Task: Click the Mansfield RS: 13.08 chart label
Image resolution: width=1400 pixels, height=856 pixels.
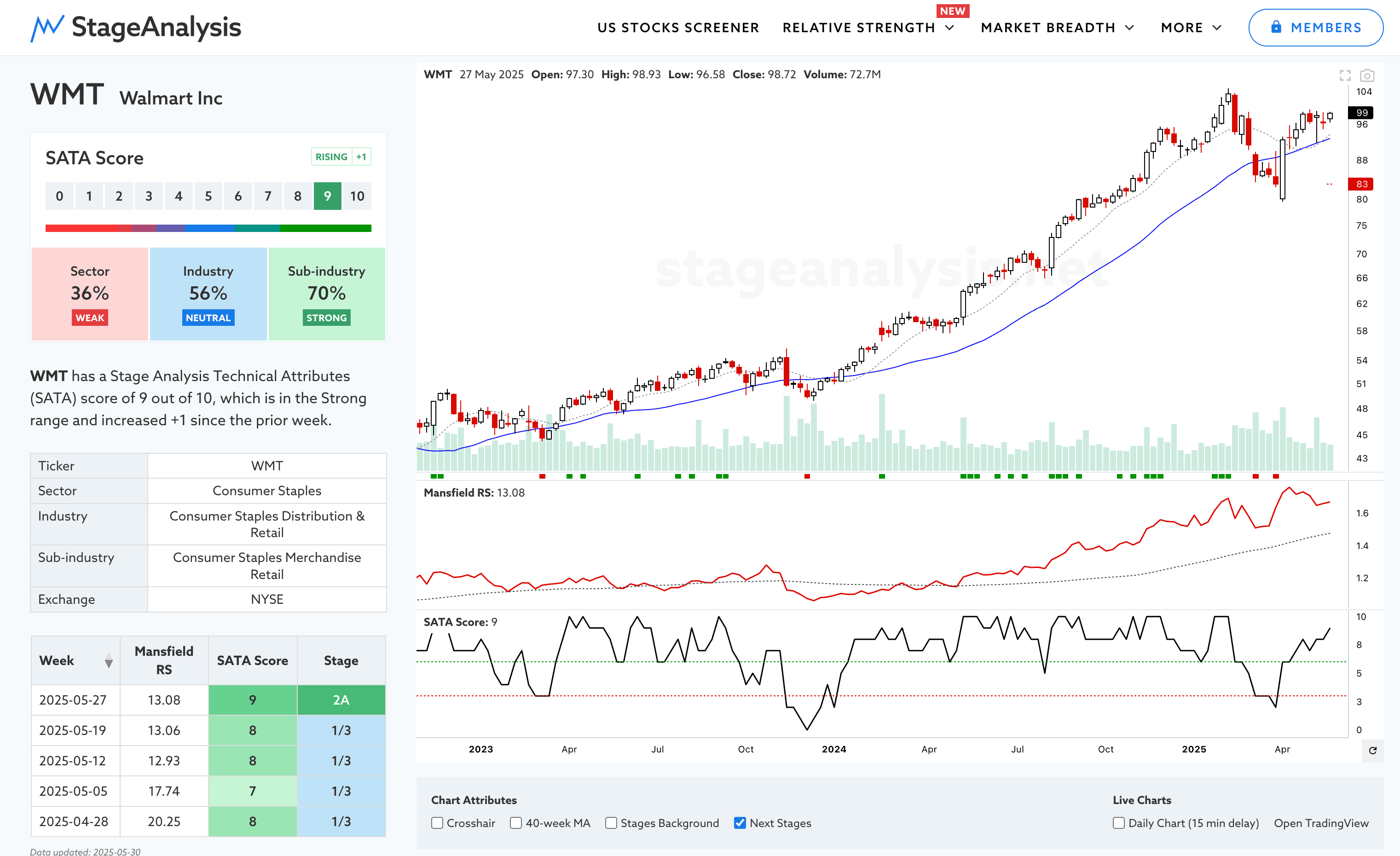Action: pyautogui.click(x=474, y=492)
